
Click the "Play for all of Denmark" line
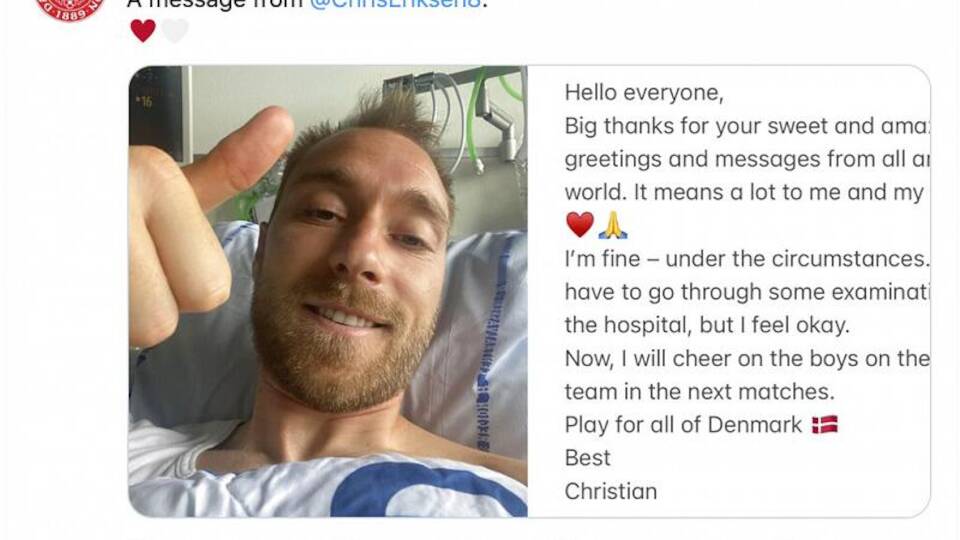(683, 424)
